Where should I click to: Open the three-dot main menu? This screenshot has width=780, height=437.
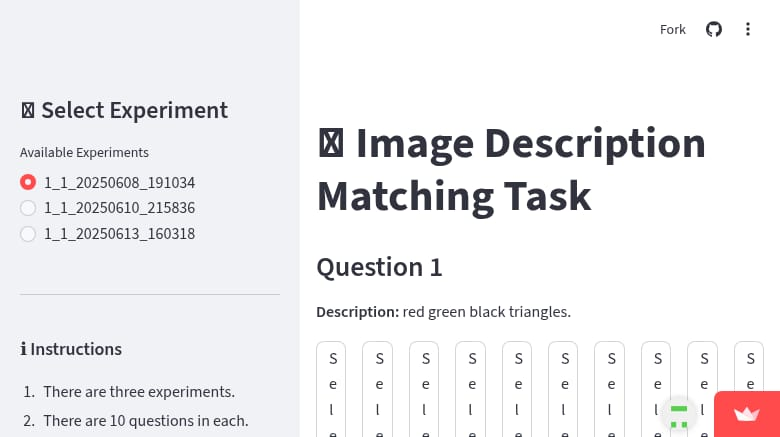[x=748, y=29]
